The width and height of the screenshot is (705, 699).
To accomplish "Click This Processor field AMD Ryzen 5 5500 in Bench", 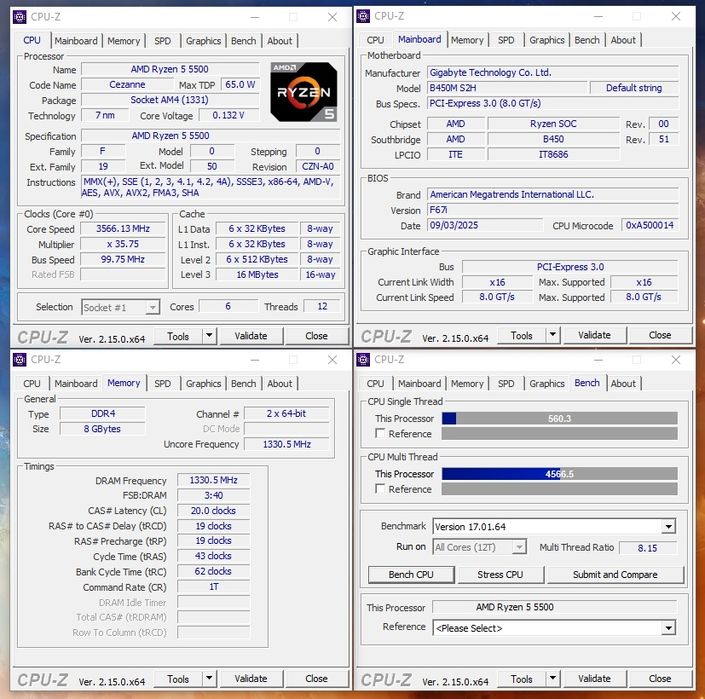I will (x=554, y=607).
